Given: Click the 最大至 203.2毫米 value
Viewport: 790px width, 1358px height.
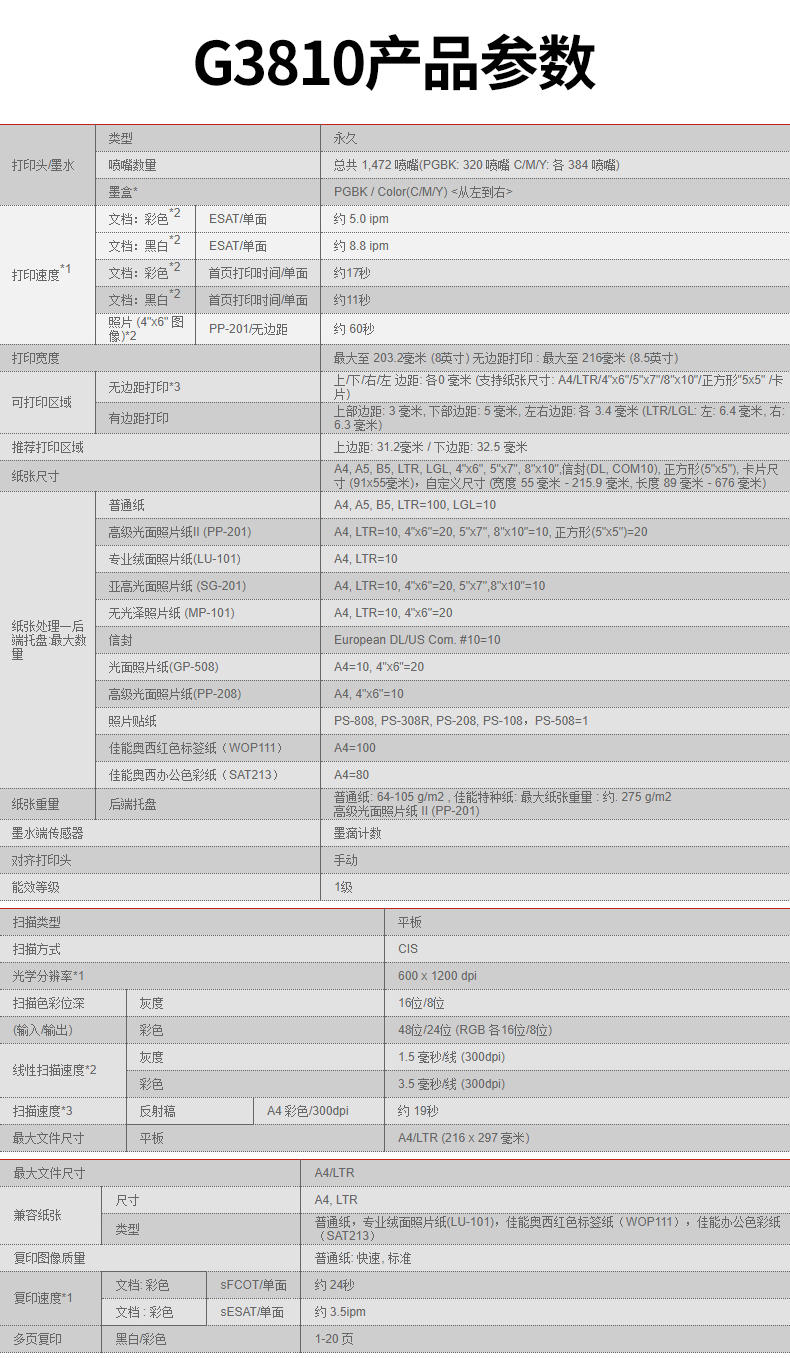Looking at the screenshot, I should click(506, 358).
